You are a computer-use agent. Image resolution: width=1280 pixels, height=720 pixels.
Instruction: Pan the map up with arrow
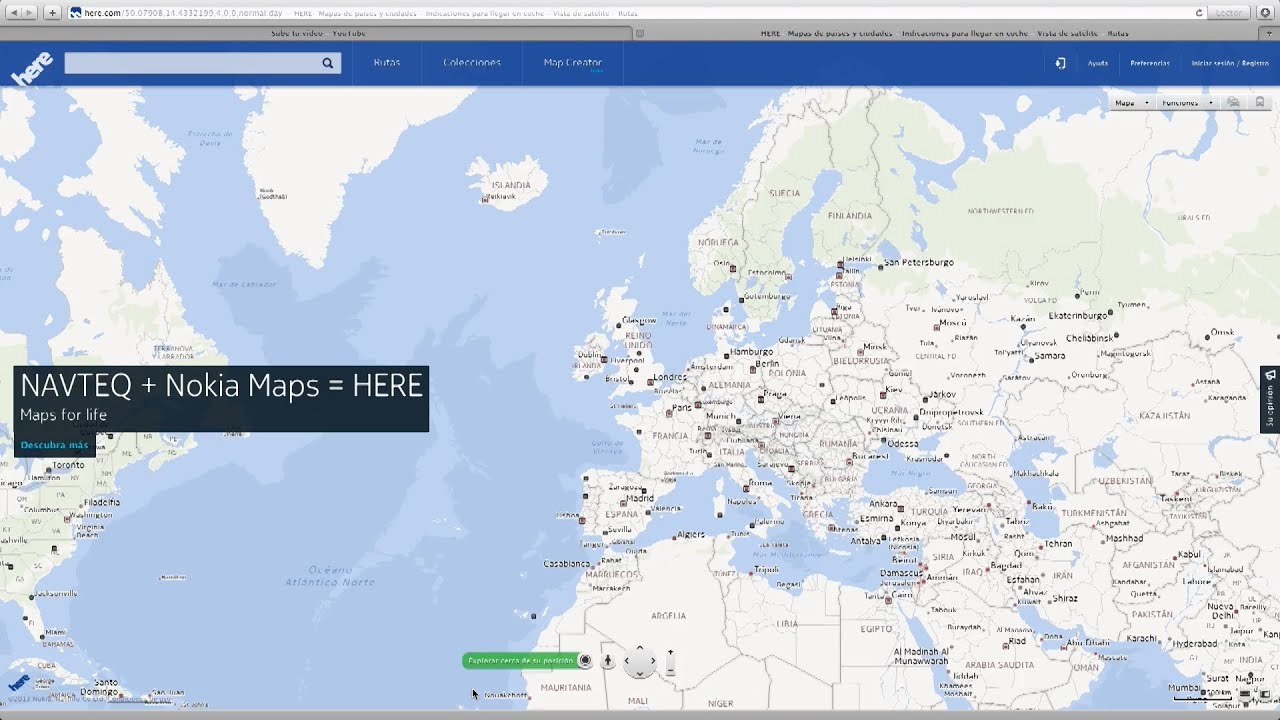[x=640, y=648]
